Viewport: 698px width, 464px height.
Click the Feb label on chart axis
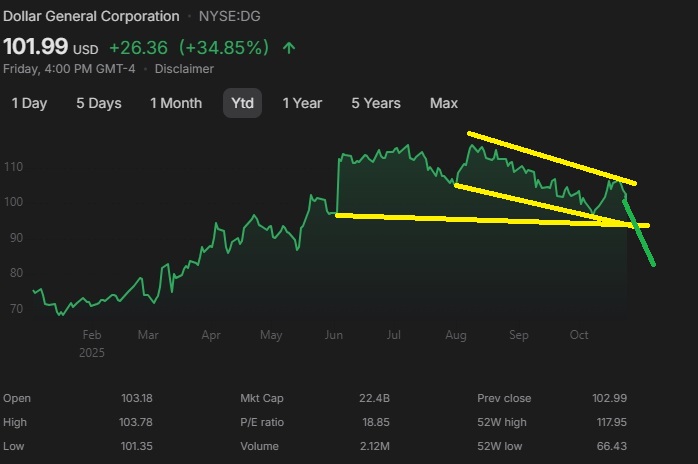tap(92, 335)
